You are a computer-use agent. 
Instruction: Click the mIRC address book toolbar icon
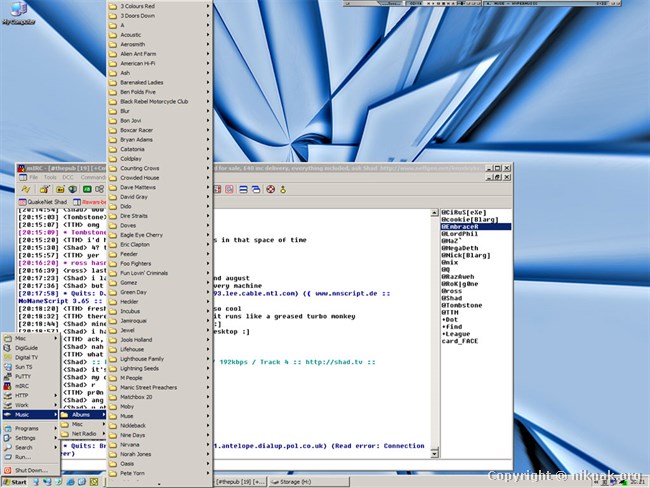pyautogui.click(x=99, y=189)
